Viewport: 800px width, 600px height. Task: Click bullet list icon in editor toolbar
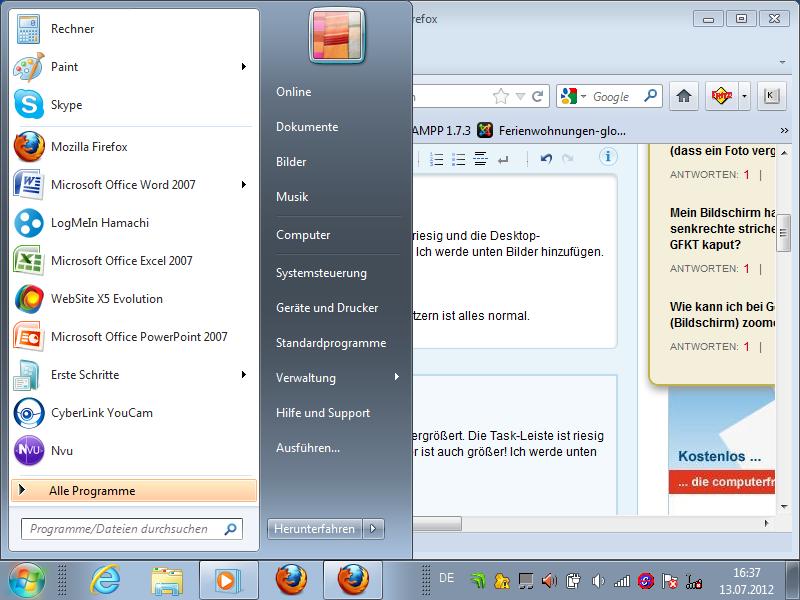[459, 159]
